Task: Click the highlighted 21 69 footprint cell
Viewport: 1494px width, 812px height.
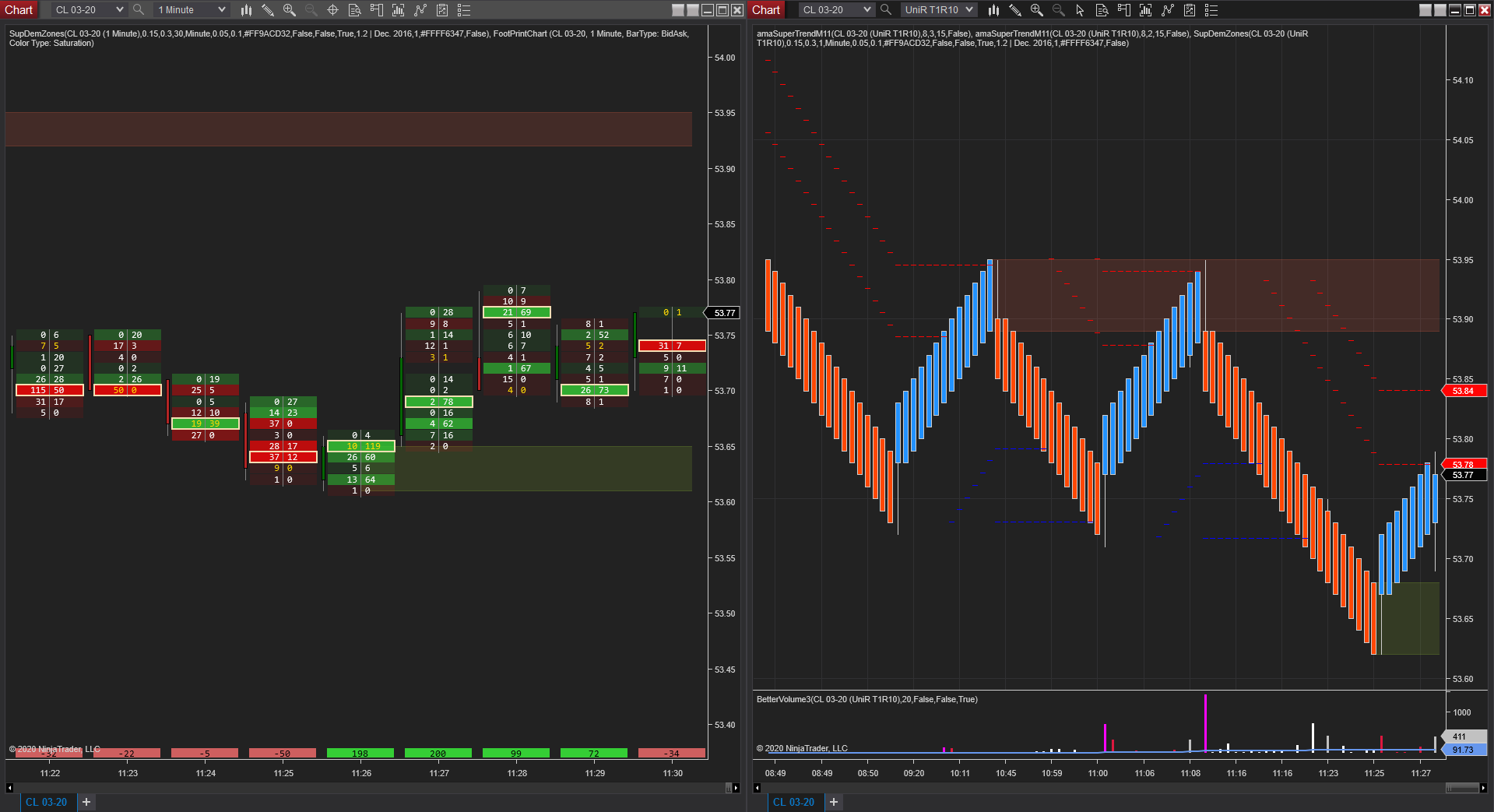Action: tap(517, 312)
